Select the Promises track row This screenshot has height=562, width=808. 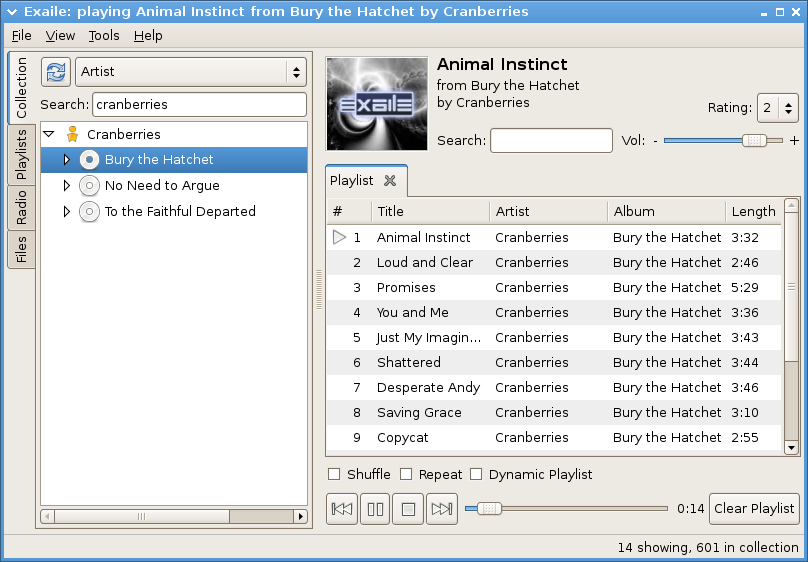[554, 287]
